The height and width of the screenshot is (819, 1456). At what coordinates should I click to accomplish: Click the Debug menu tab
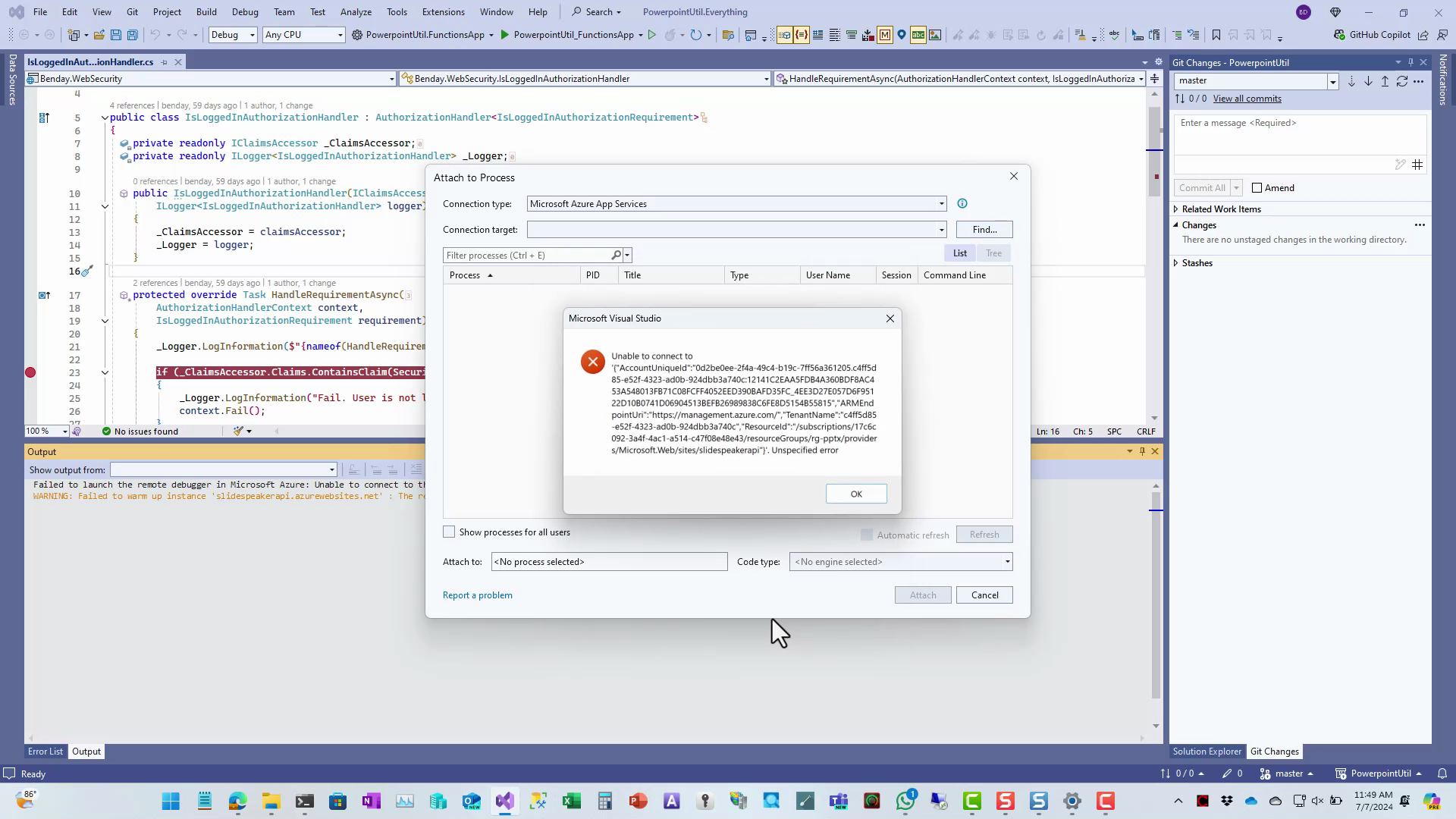tap(245, 11)
